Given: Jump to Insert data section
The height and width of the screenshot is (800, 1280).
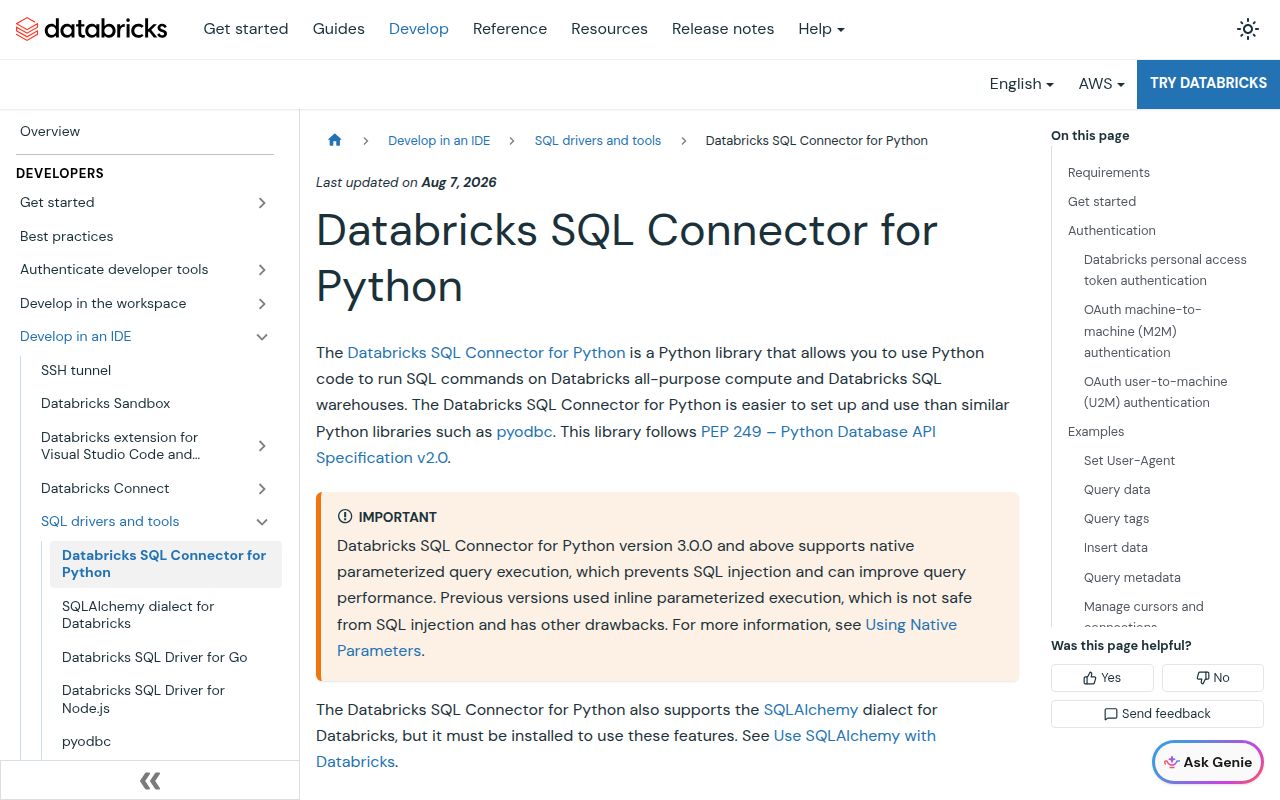Looking at the screenshot, I should point(1115,547).
